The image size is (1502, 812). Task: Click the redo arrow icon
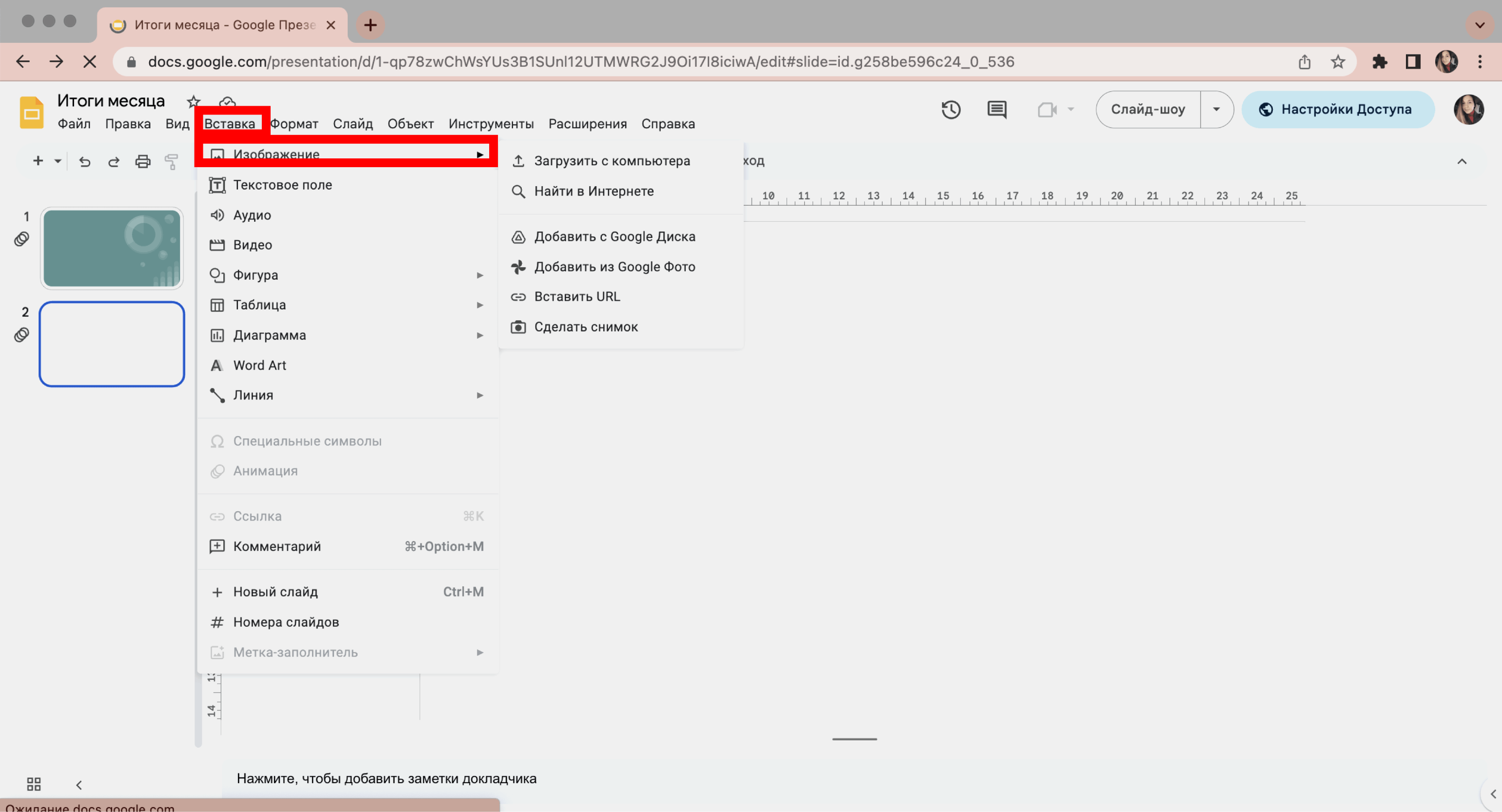pyautogui.click(x=114, y=160)
